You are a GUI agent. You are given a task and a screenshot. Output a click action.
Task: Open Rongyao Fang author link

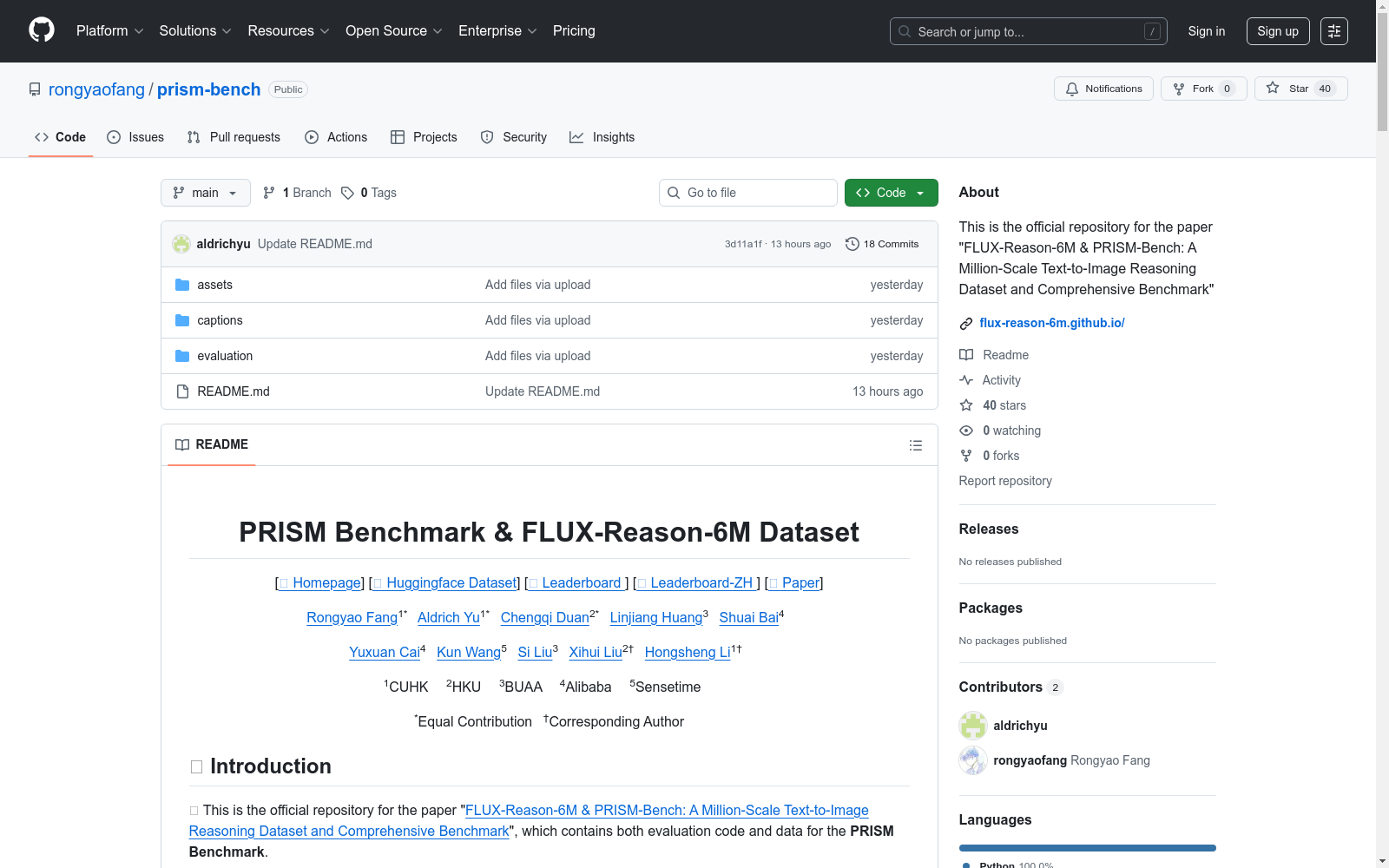[x=352, y=617]
